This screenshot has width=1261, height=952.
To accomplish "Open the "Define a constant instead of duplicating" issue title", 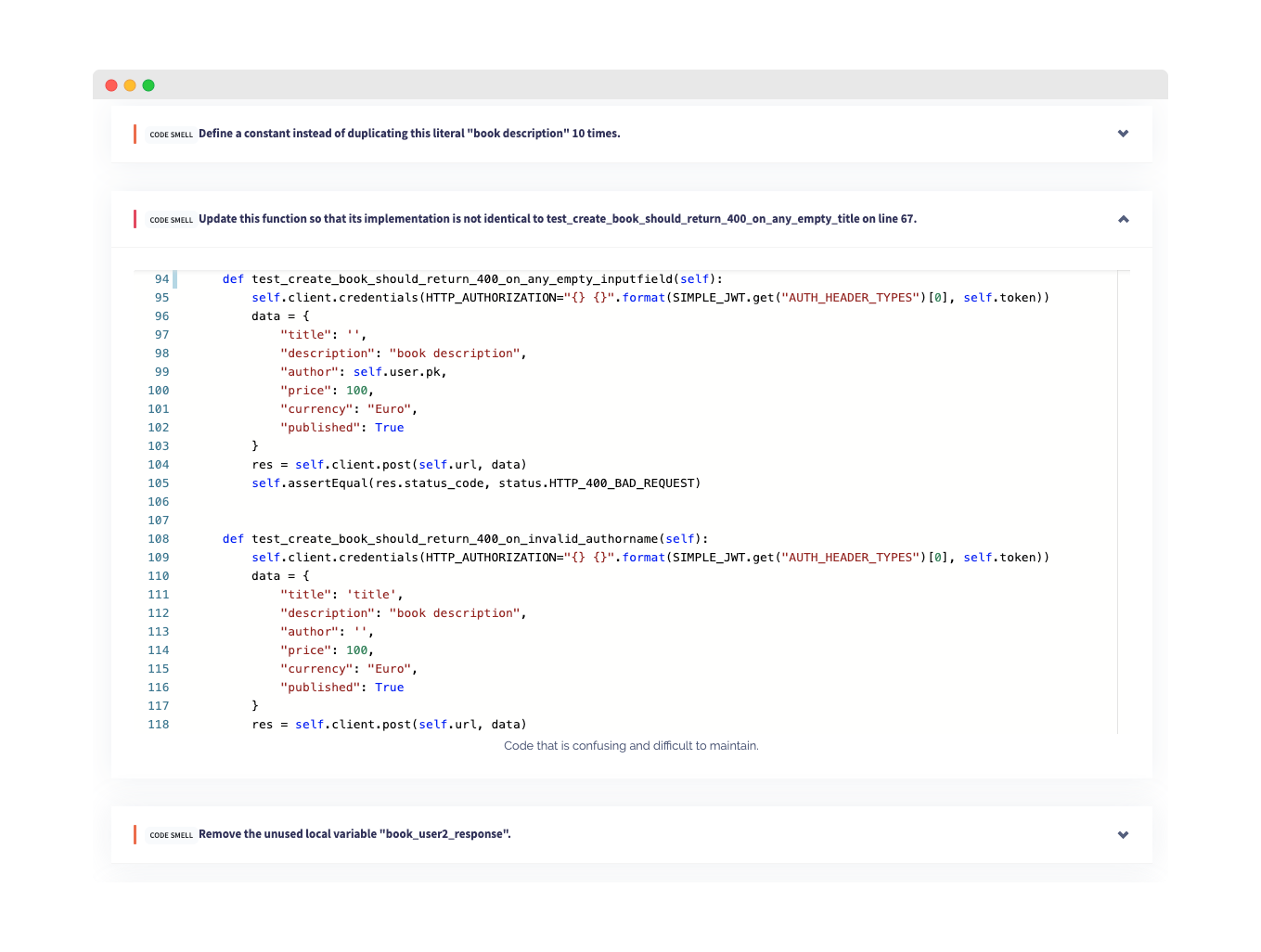I will [x=409, y=134].
